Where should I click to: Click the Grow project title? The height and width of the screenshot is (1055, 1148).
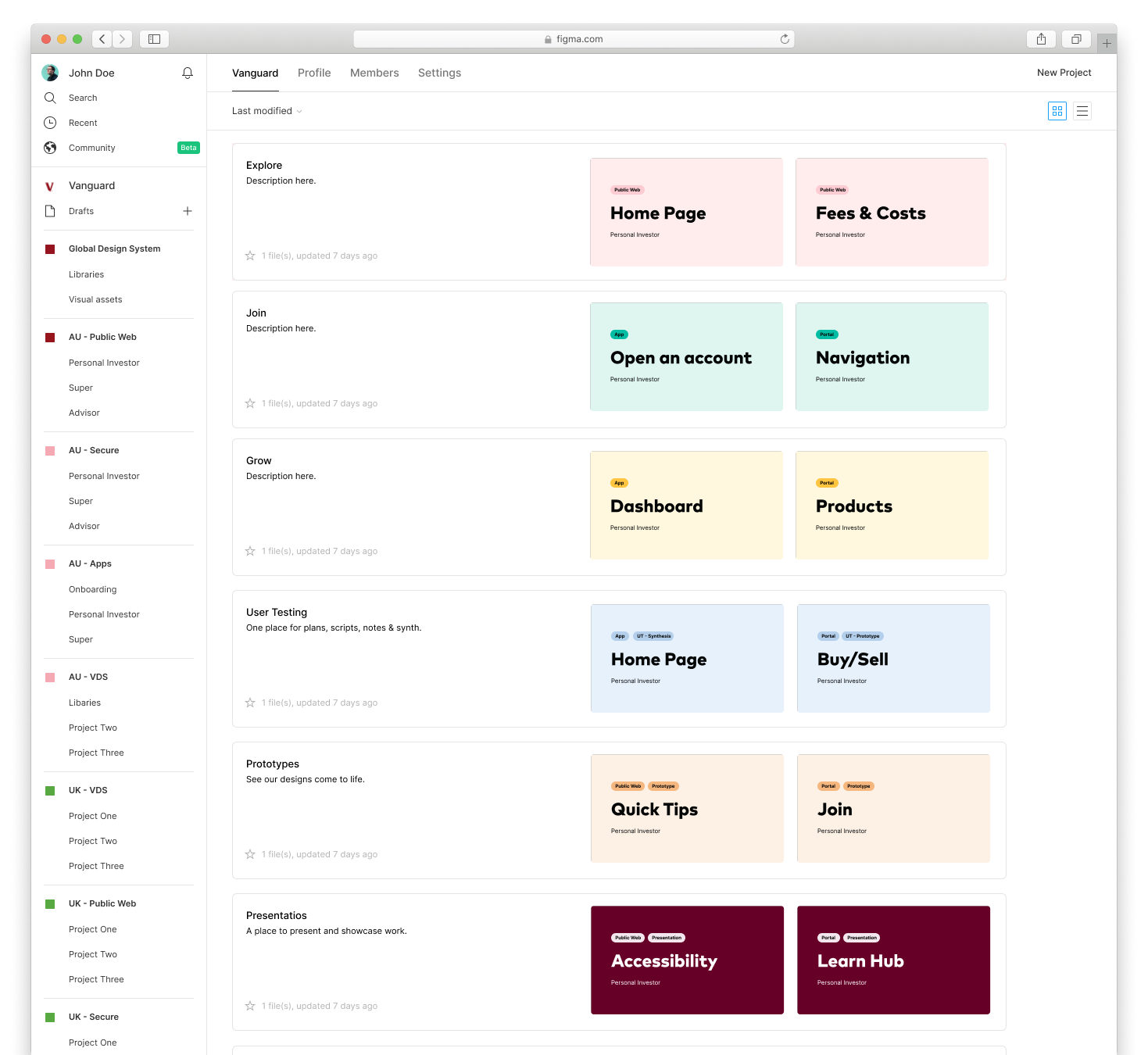(x=259, y=460)
